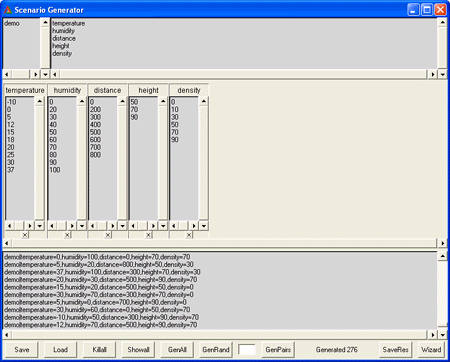The image size is (450, 362).
Task: Click the up arrow of the temperature list scrollbar
Action: (40, 101)
